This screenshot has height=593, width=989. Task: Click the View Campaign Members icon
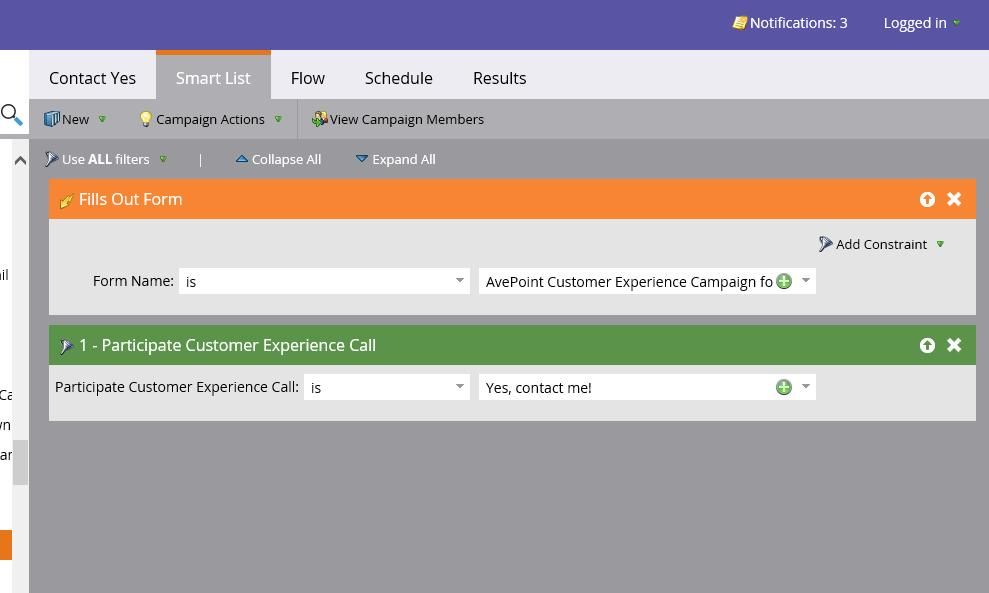pyautogui.click(x=319, y=119)
